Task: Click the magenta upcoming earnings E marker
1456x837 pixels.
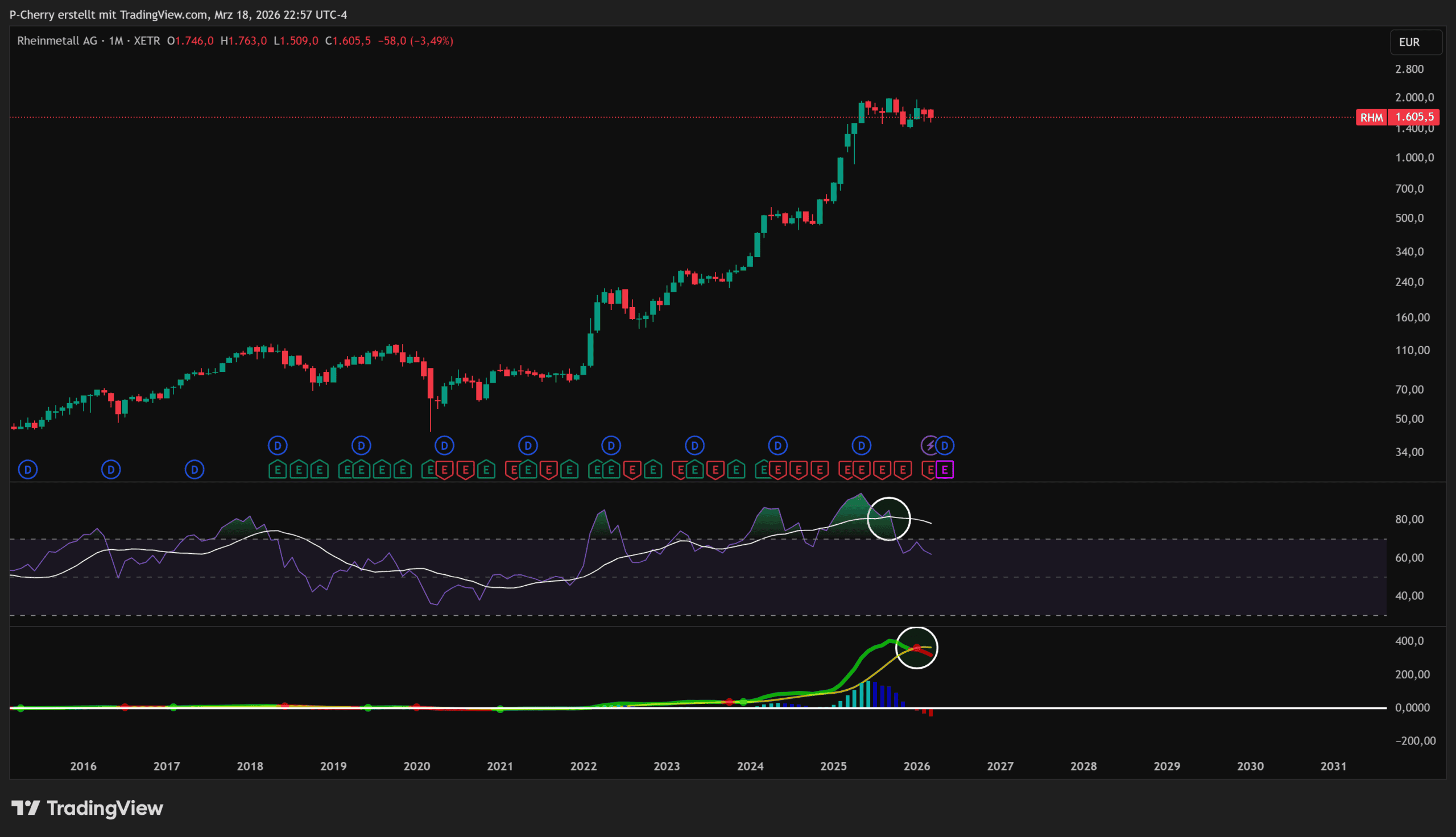Action: (x=945, y=470)
